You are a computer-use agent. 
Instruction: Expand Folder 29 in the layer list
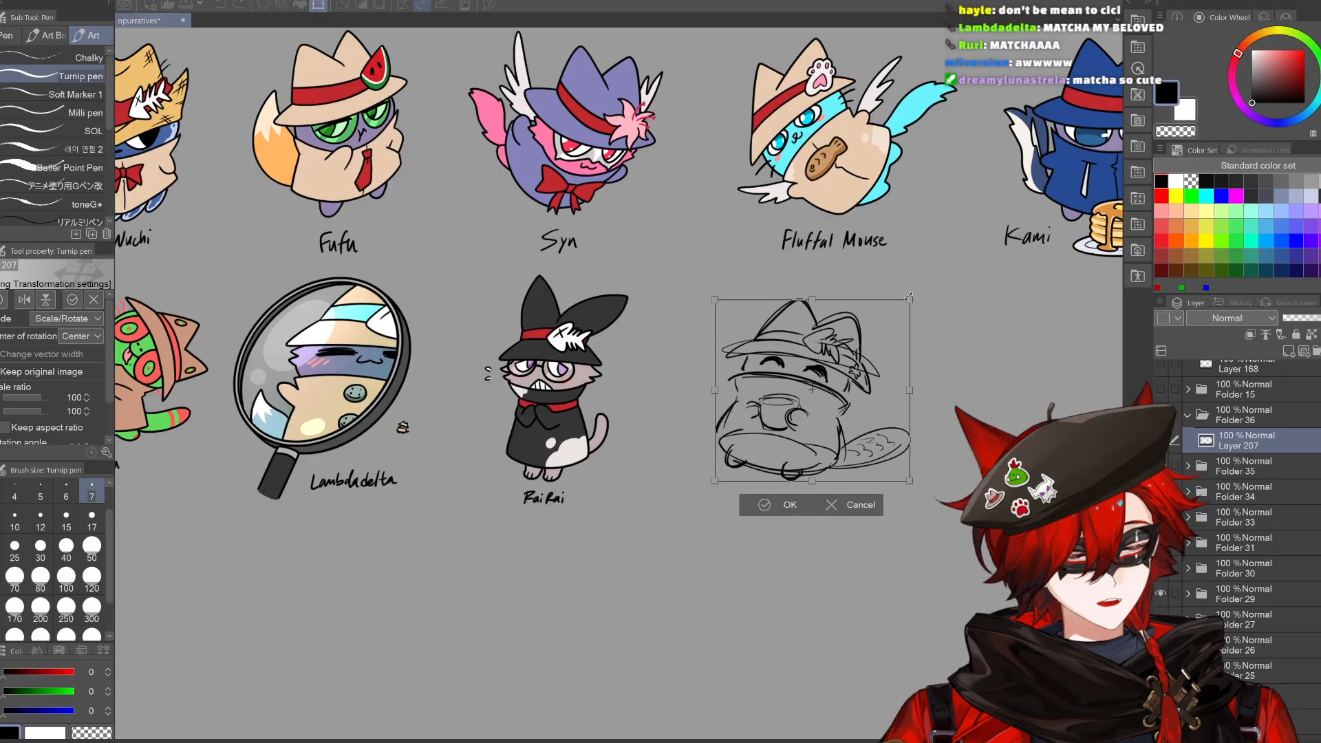tap(1188, 594)
